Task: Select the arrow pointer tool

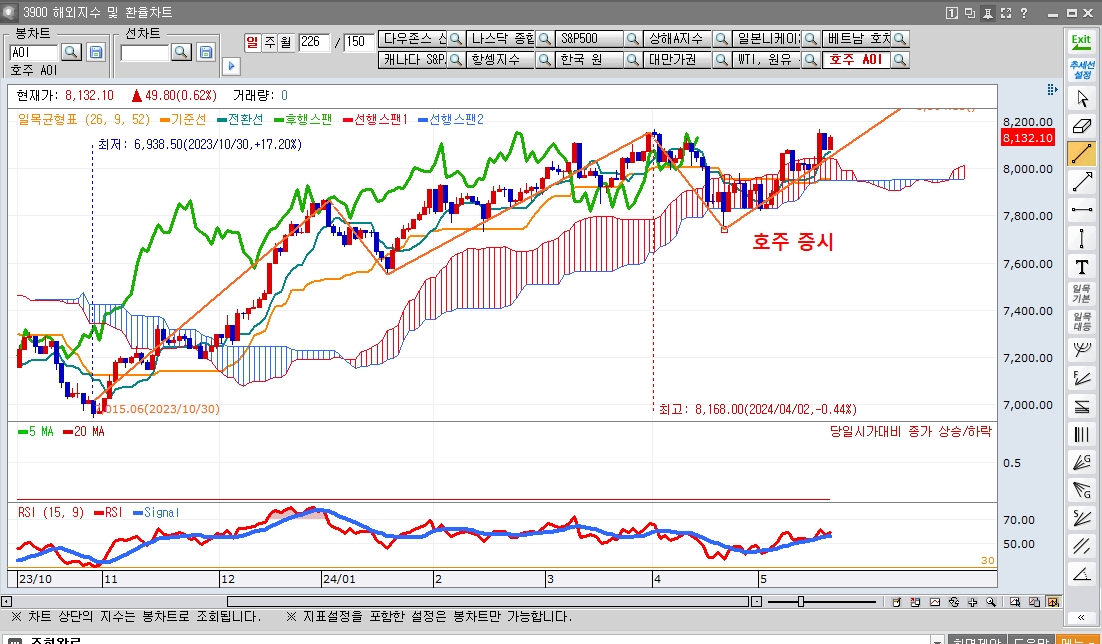Action: pos(1081,98)
